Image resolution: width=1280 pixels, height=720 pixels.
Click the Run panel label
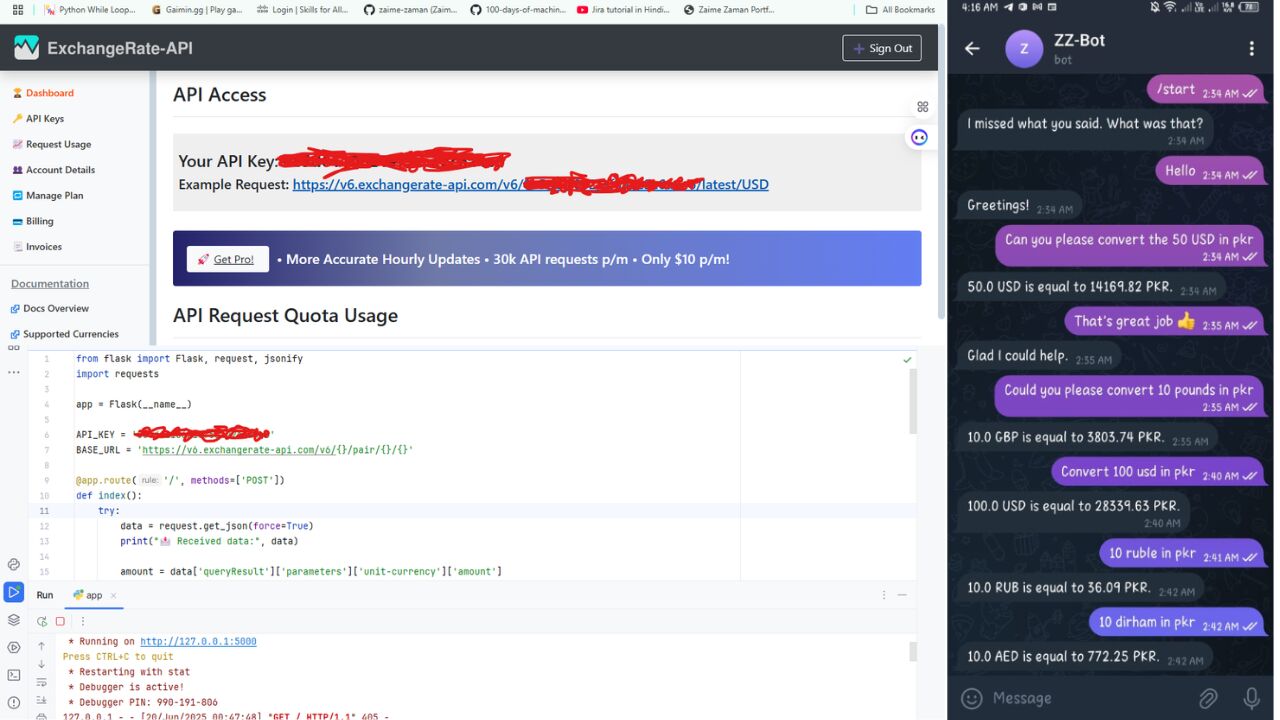(45, 595)
